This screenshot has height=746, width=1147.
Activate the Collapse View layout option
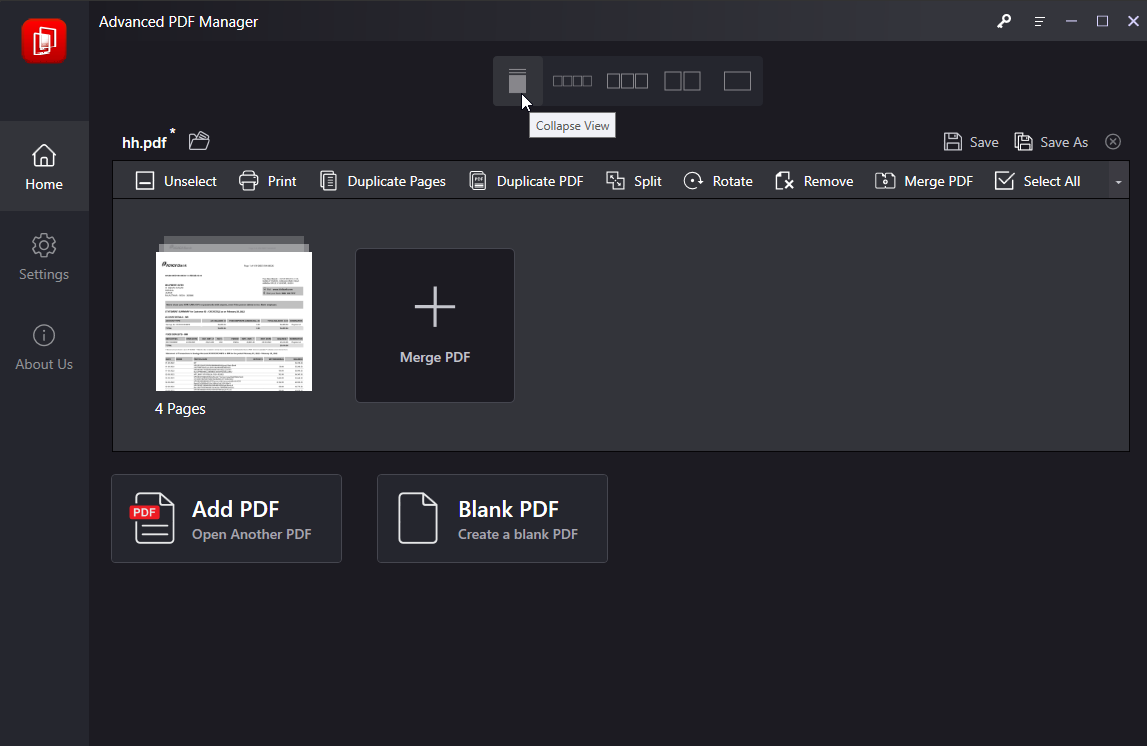point(517,80)
